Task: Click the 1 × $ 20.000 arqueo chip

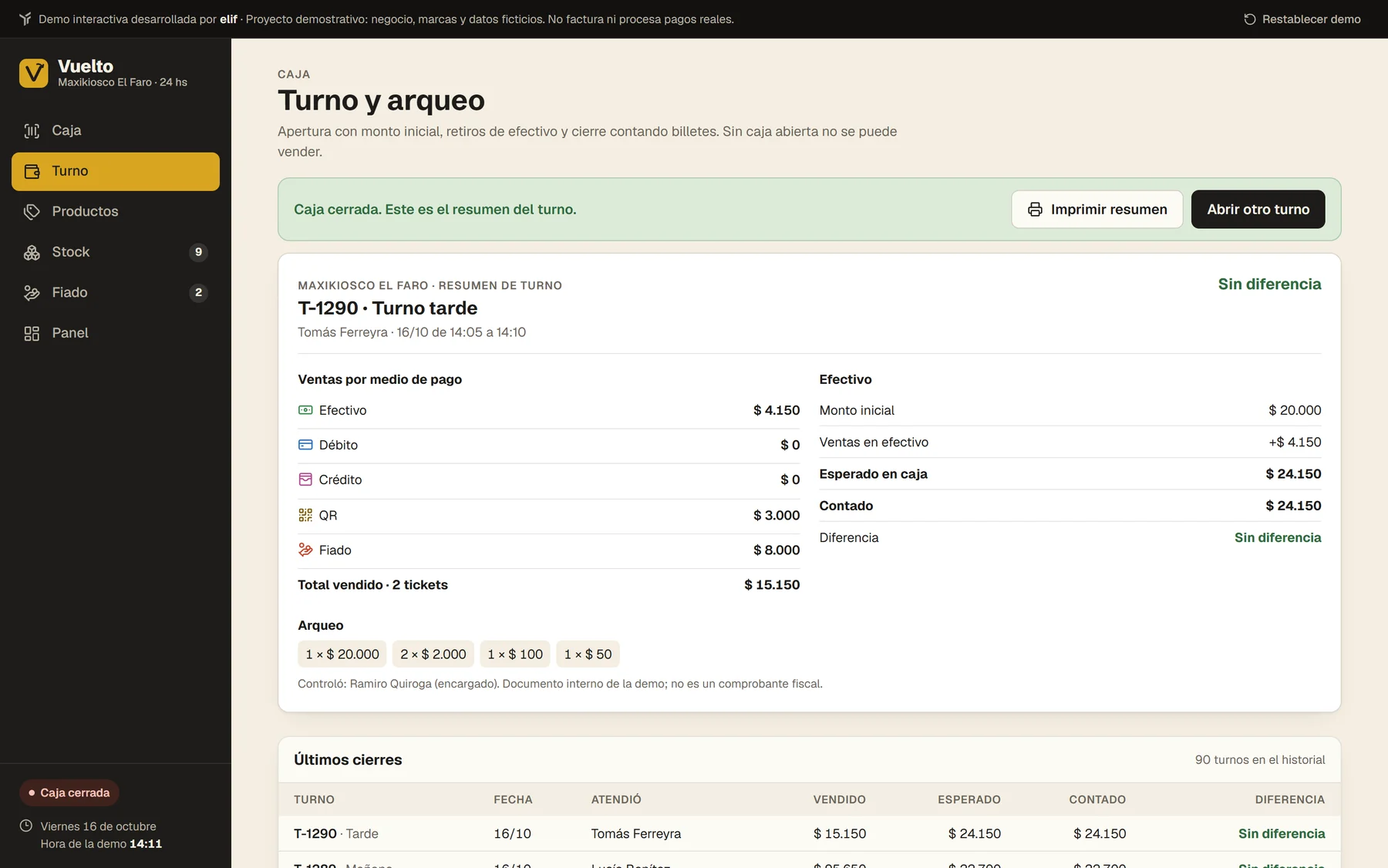Action: (342, 654)
